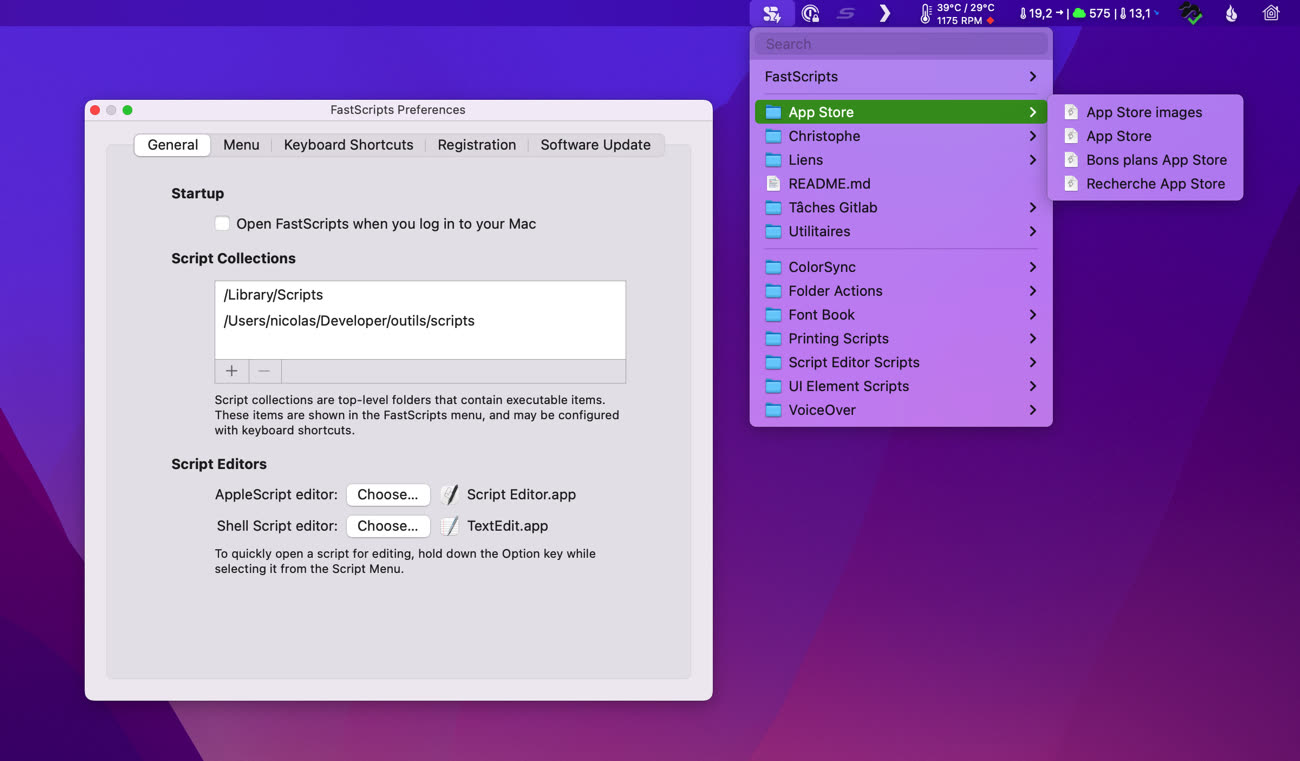Click the Tâches Gitlab folder icon
This screenshot has height=761, width=1300.
point(773,207)
